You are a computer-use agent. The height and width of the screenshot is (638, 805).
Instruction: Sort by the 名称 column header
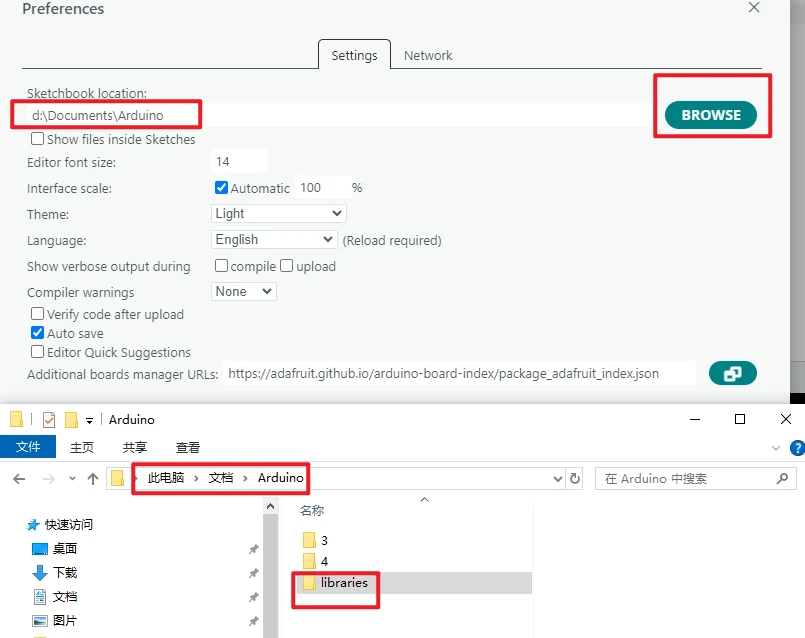click(312, 511)
